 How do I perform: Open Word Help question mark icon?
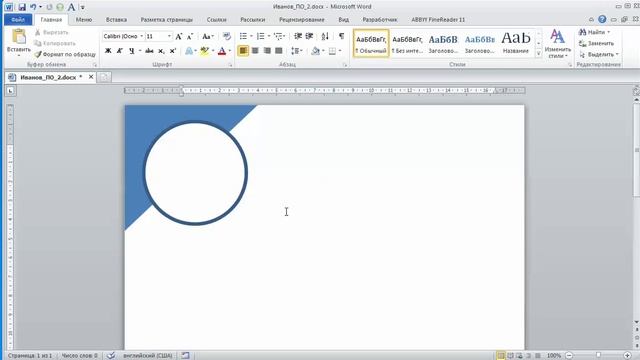pos(602,19)
